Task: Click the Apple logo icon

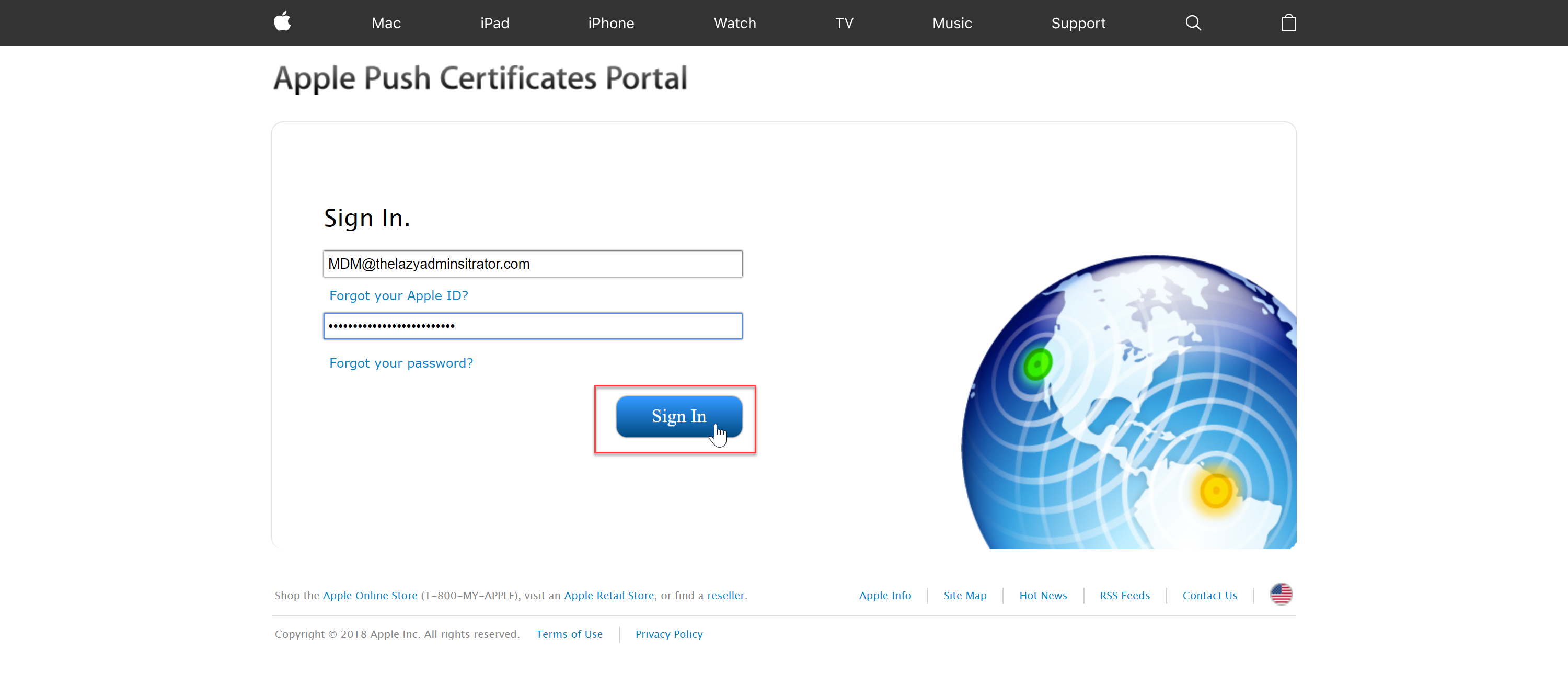Action: point(282,22)
